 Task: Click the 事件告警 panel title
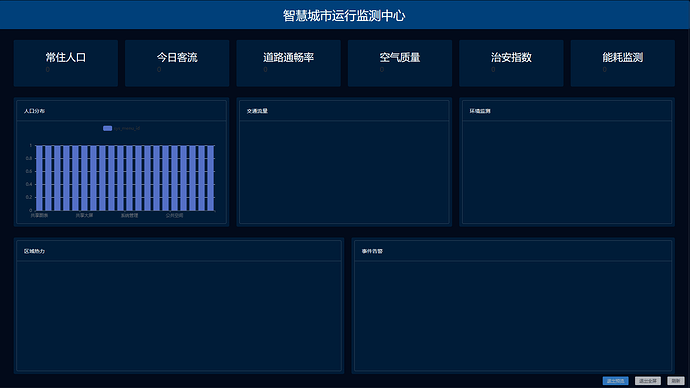(372, 251)
